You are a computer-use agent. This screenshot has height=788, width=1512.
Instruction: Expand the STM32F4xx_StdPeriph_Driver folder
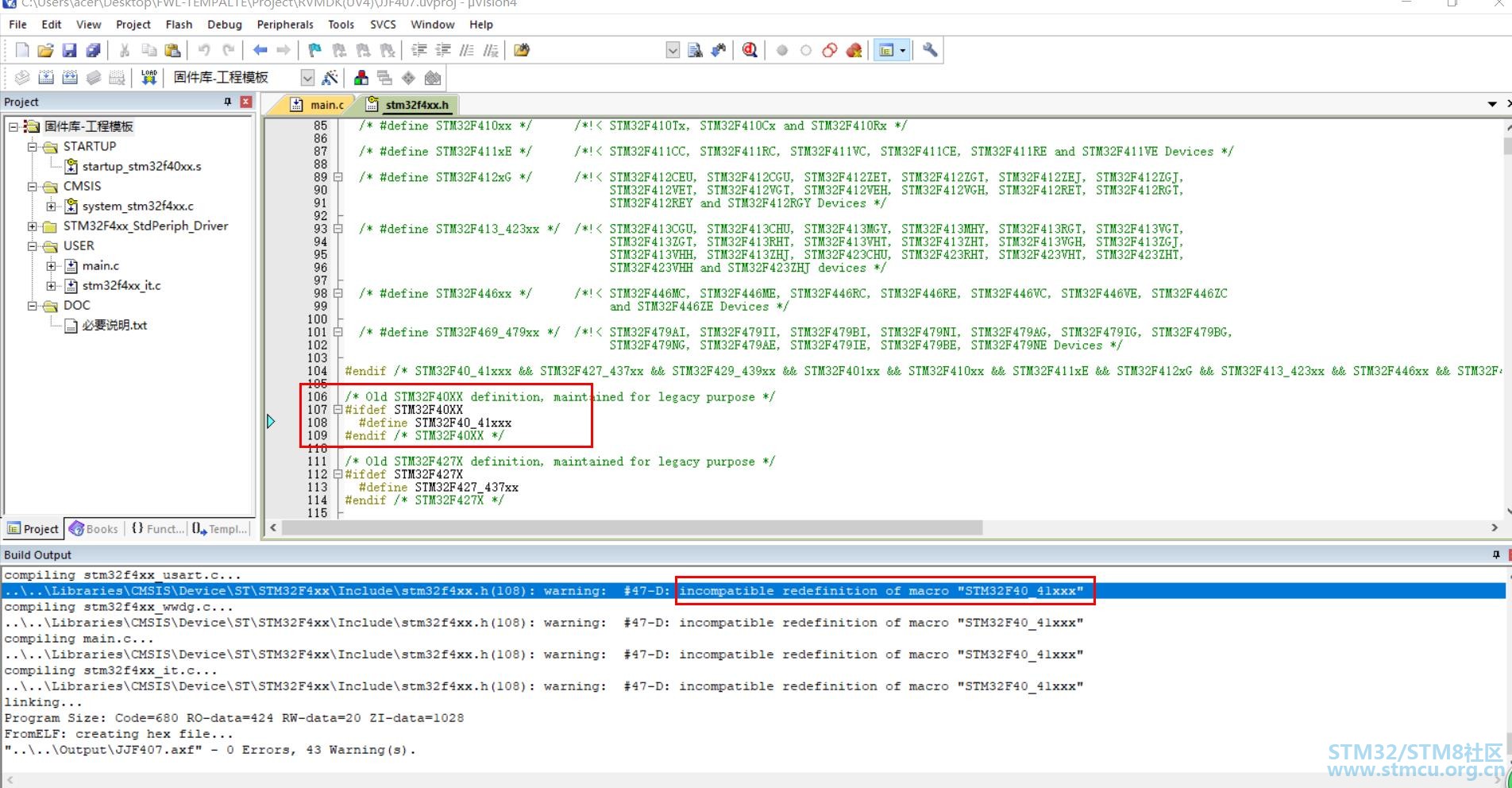pos(33,226)
